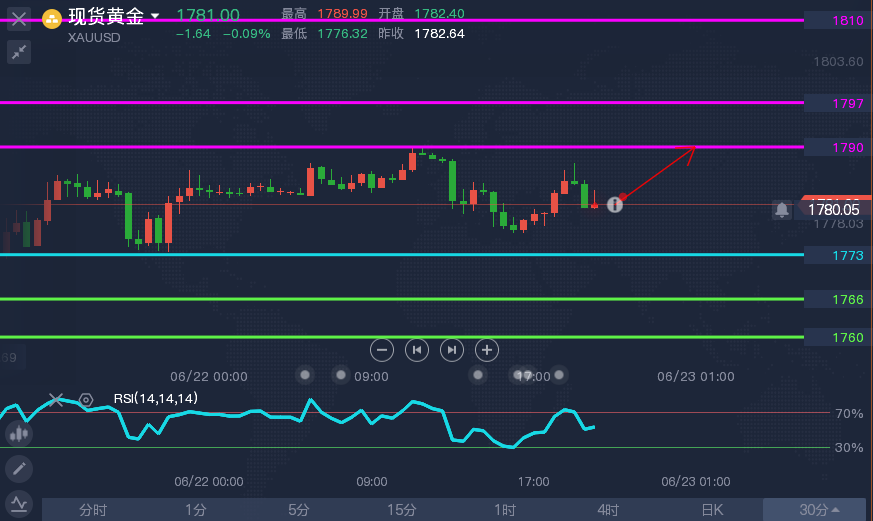The width and height of the screenshot is (873, 521).
Task: Open RSI indicator settings hexagon icon
Action: (86, 400)
